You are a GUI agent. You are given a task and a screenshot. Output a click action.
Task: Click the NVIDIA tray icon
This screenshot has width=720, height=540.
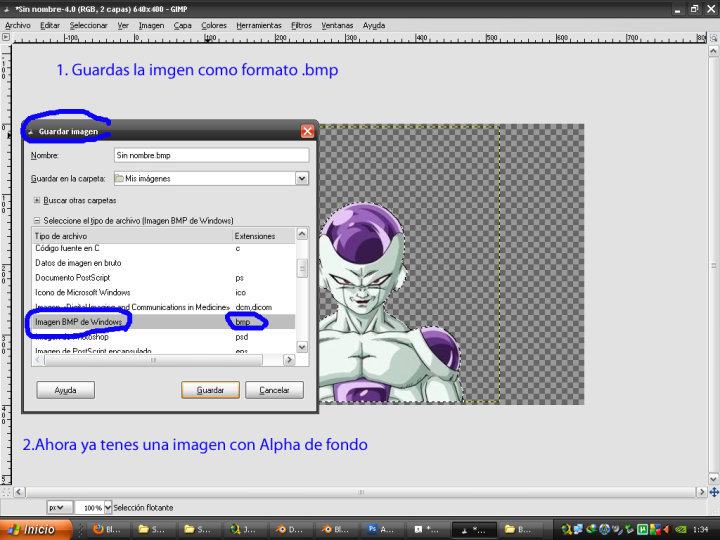[x=681, y=530]
